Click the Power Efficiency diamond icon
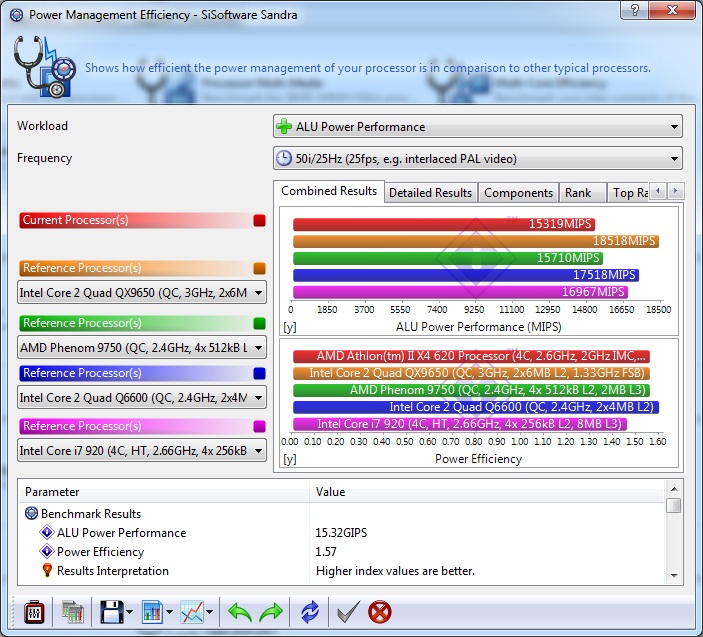The image size is (703, 637). tap(47, 551)
